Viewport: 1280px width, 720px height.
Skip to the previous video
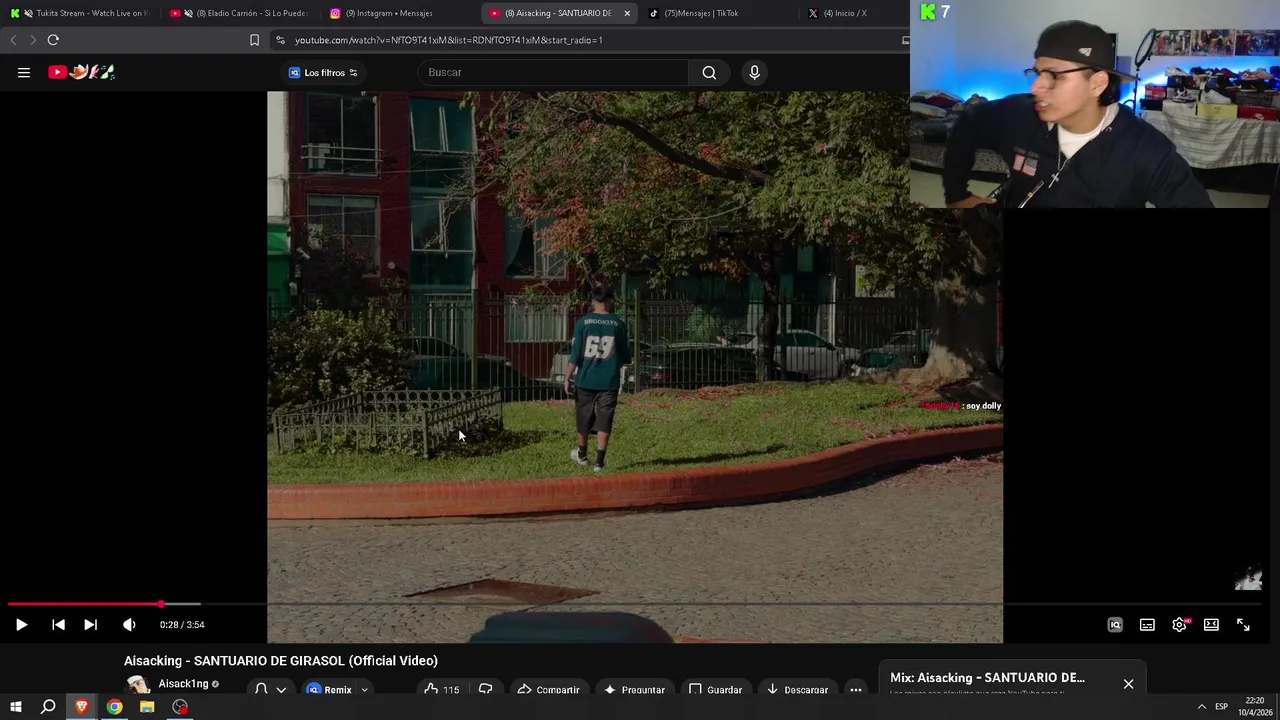point(58,624)
